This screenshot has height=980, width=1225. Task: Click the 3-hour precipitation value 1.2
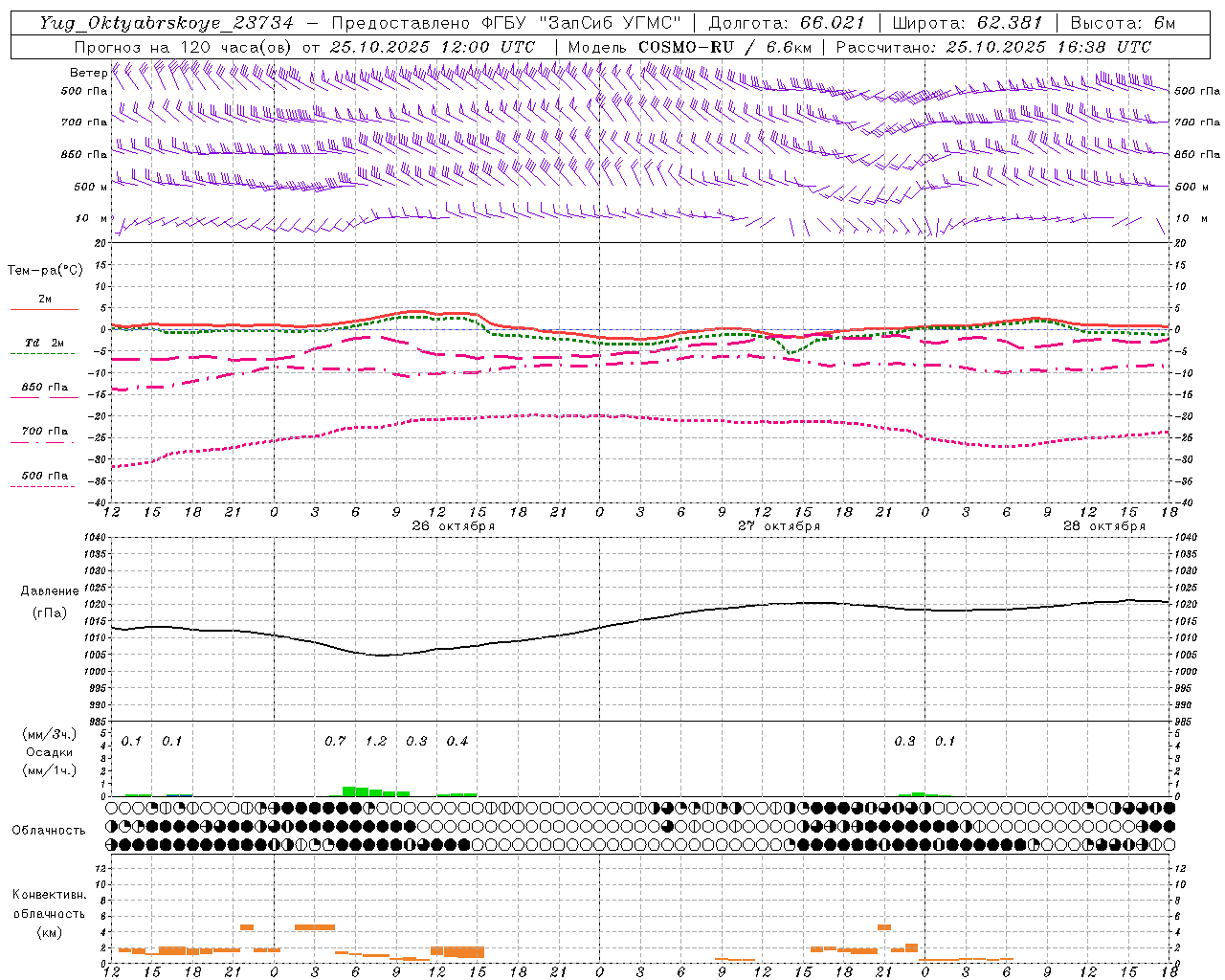point(376,742)
